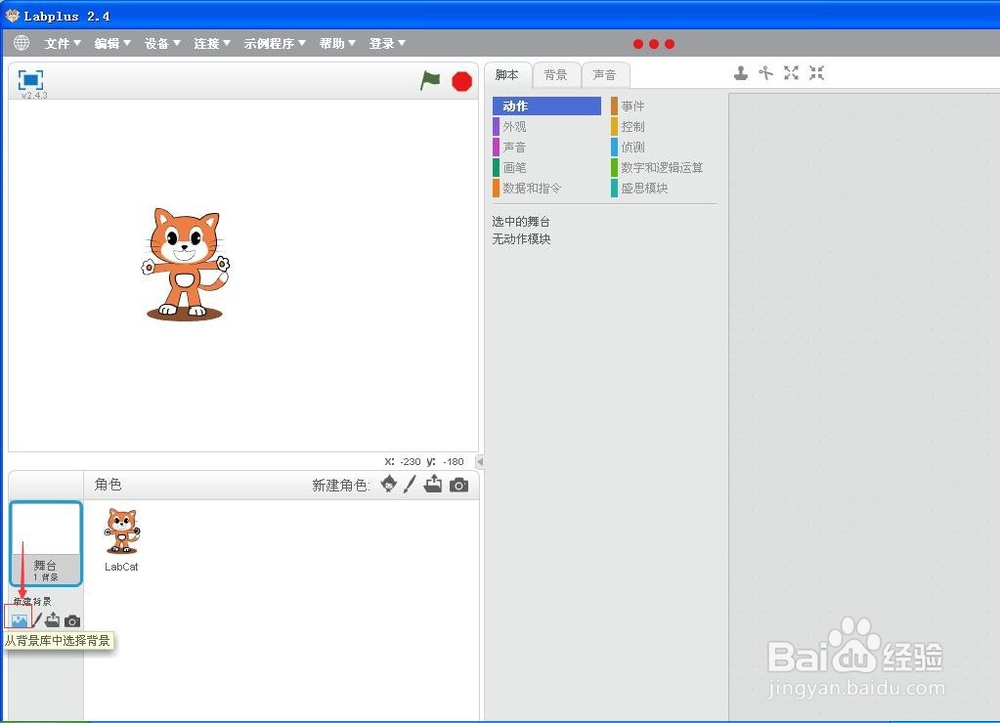This screenshot has width=1000, height=723.
Task: Click the three red dots indicator
Action: 654,44
